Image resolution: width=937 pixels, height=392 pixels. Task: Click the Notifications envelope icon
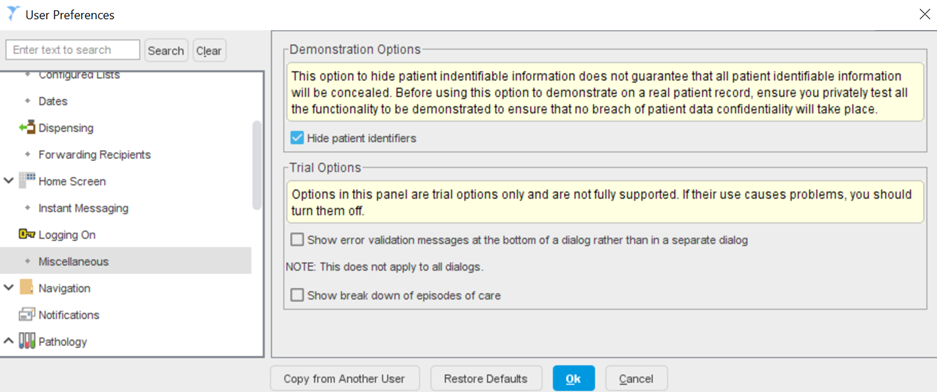pos(27,315)
